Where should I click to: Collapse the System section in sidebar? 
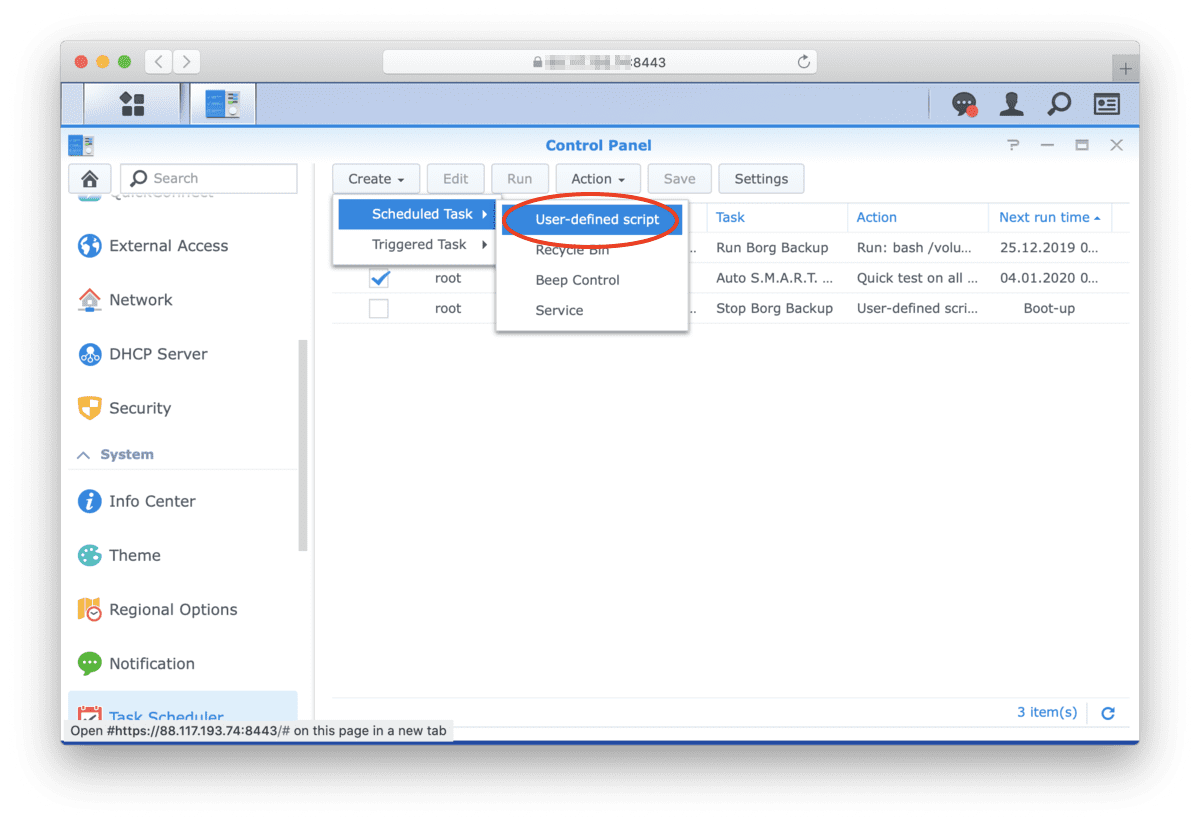coord(84,454)
